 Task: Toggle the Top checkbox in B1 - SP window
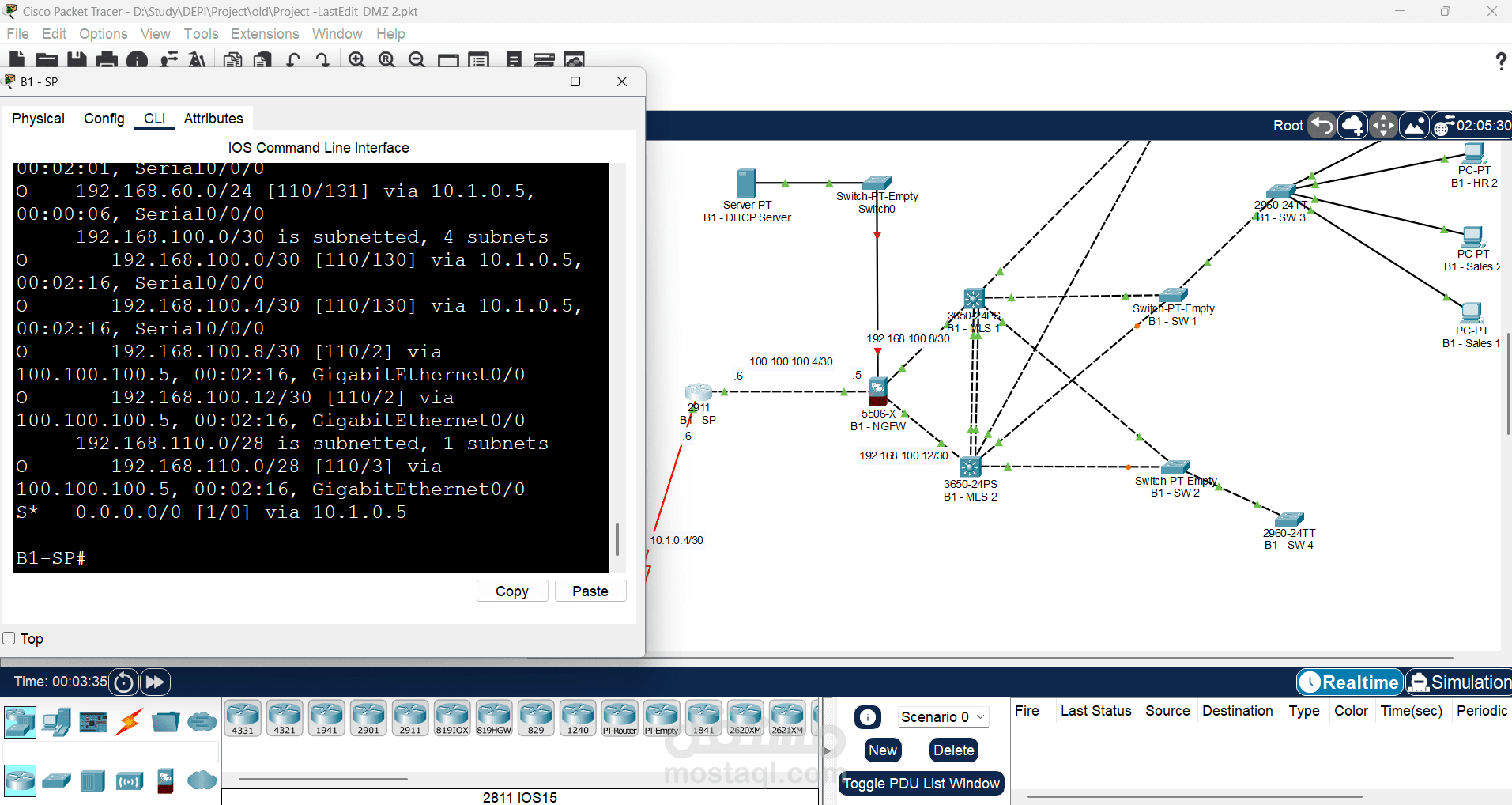tap(9, 638)
